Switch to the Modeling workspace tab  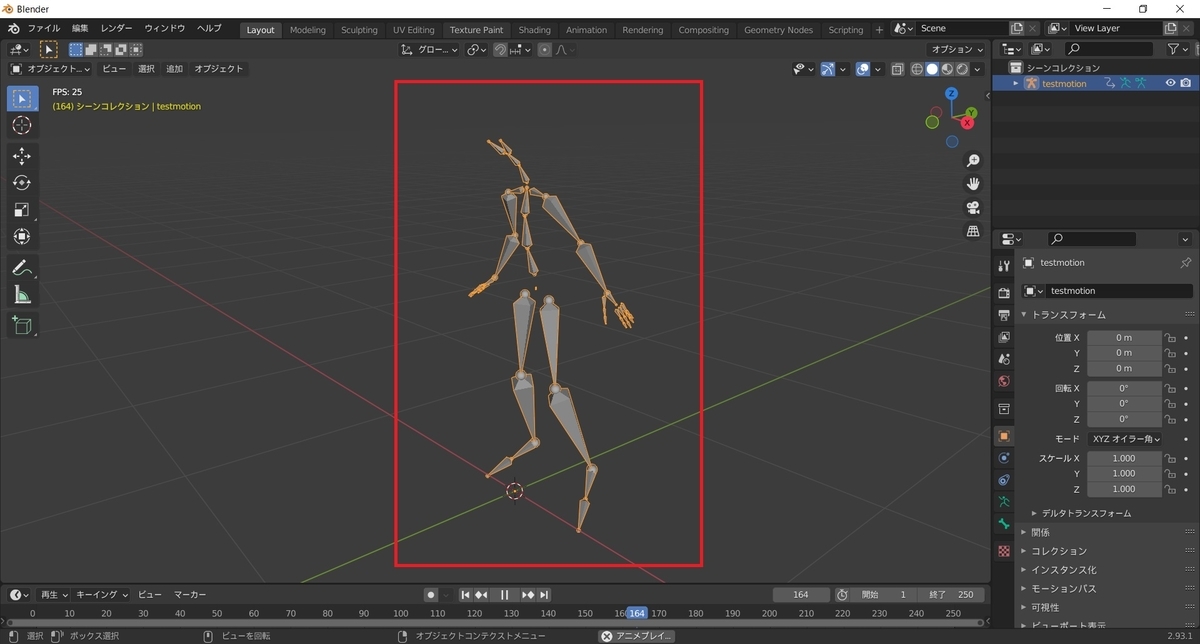308,30
